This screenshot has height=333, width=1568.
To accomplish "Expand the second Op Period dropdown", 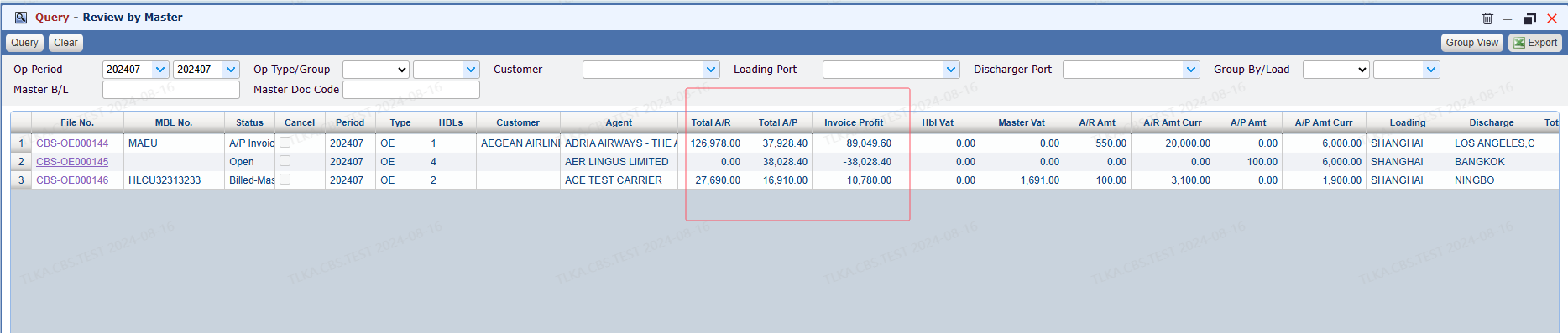I will [231, 70].
